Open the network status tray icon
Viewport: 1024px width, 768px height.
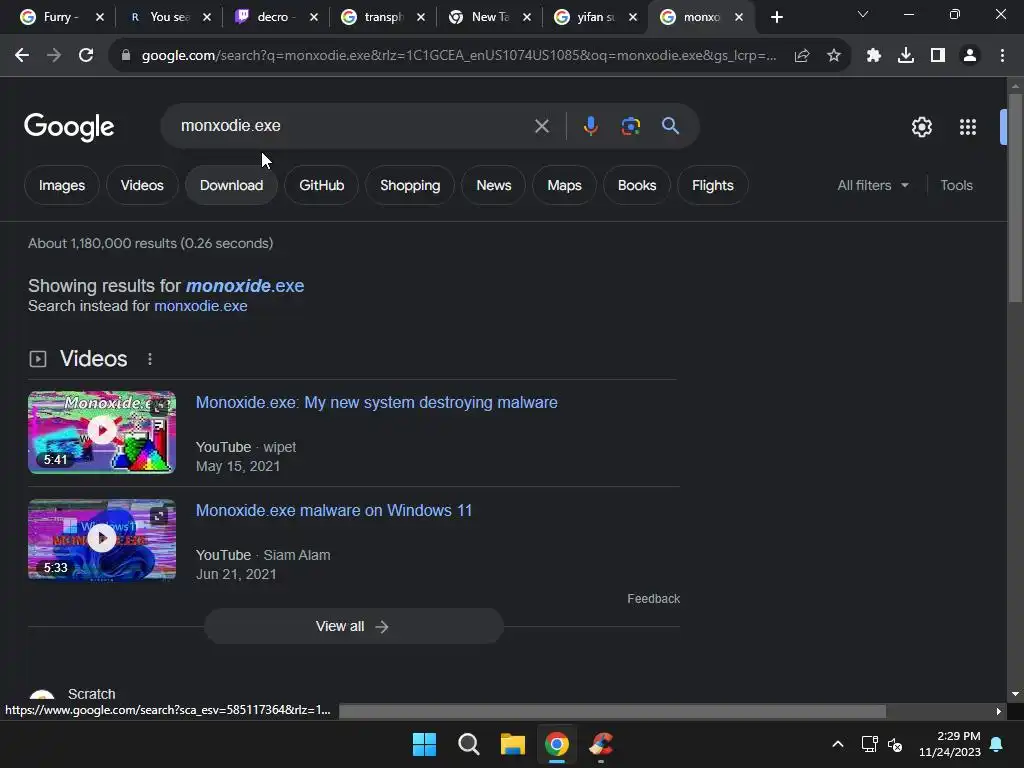[869, 744]
